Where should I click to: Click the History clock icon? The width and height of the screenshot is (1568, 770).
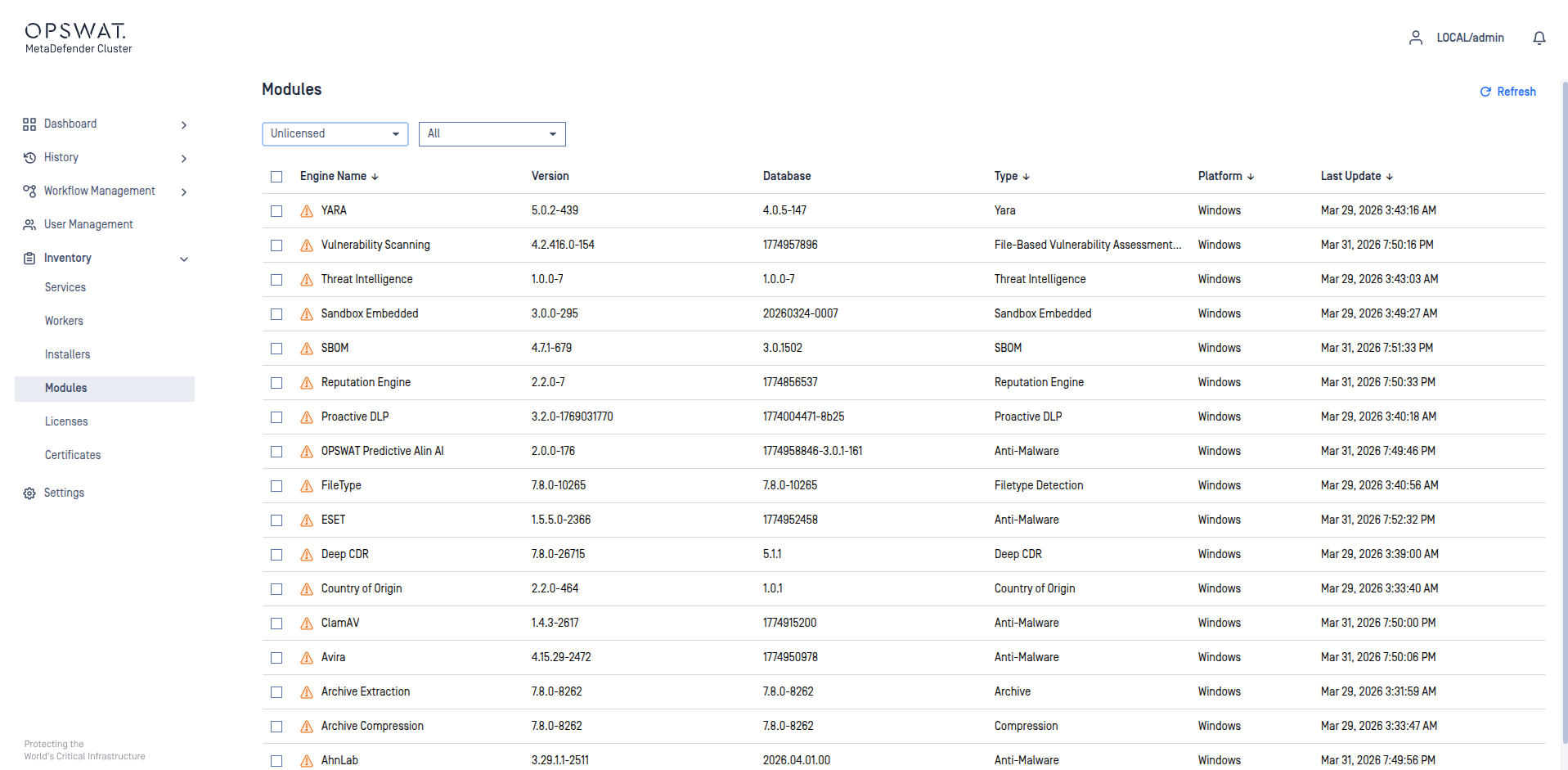(29, 158)
